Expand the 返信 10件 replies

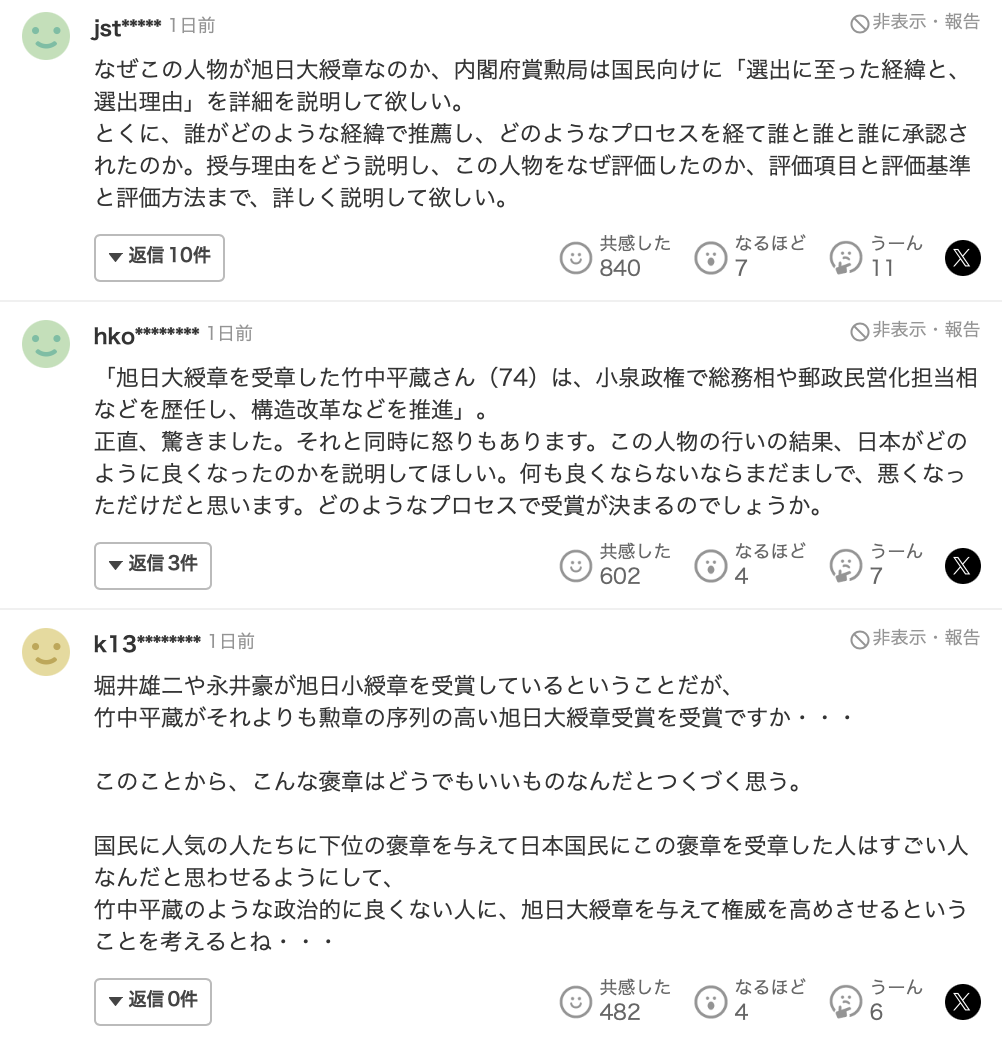(159, 257)
